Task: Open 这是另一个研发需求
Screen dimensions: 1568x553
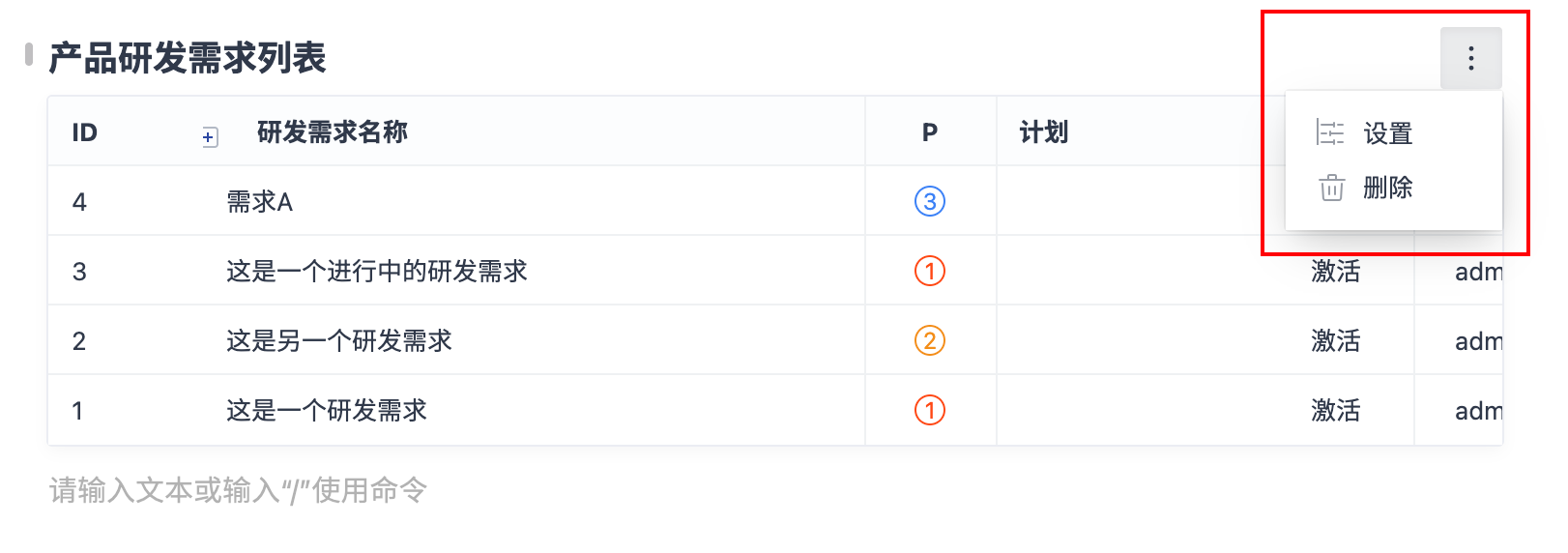Action: coord(339,340)
